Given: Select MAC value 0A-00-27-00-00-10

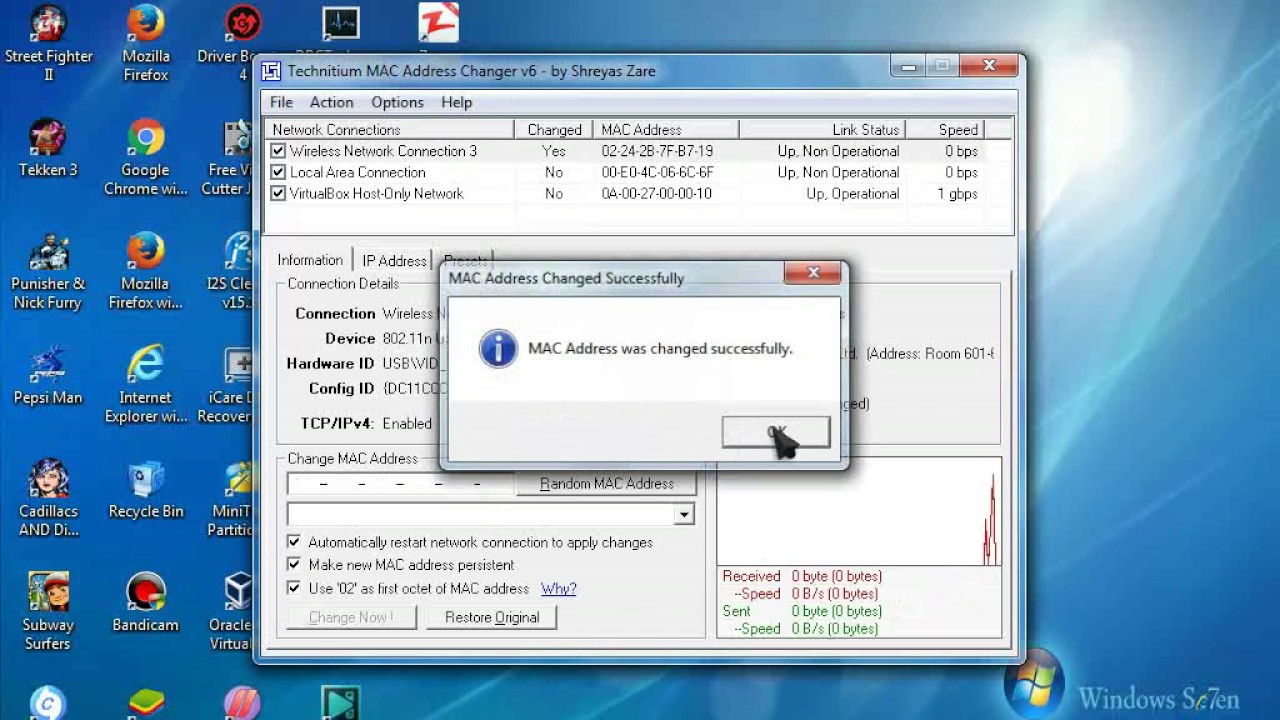Looking at the screenshot, I should 656,193.
